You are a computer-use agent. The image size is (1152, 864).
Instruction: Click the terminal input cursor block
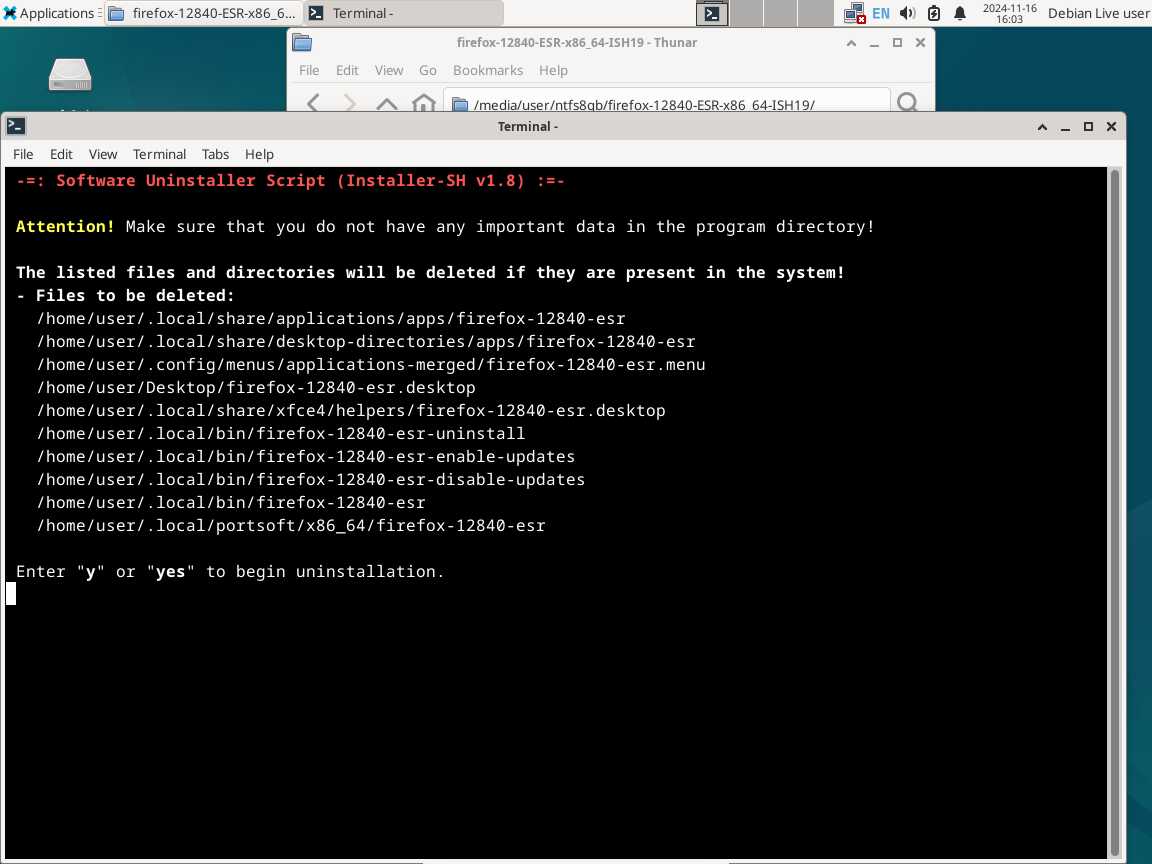coord(11,594)
